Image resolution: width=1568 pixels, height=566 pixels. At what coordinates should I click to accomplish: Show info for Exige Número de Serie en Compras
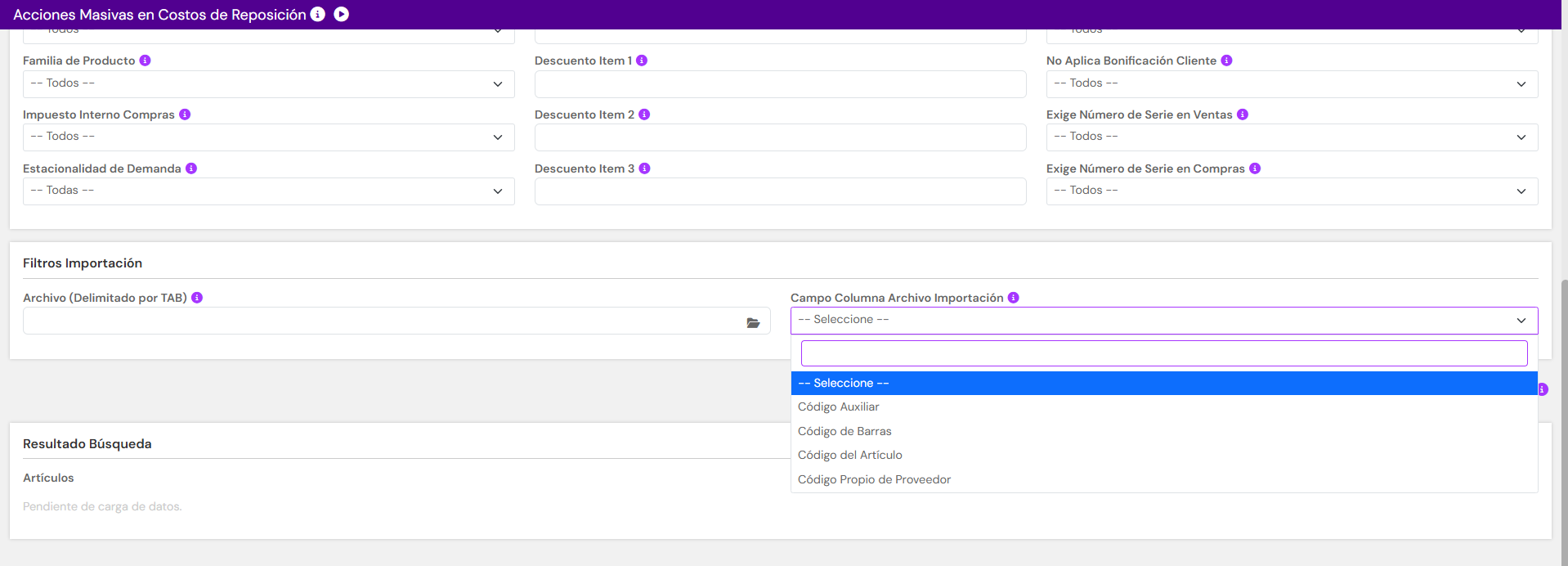[1255, 168]
